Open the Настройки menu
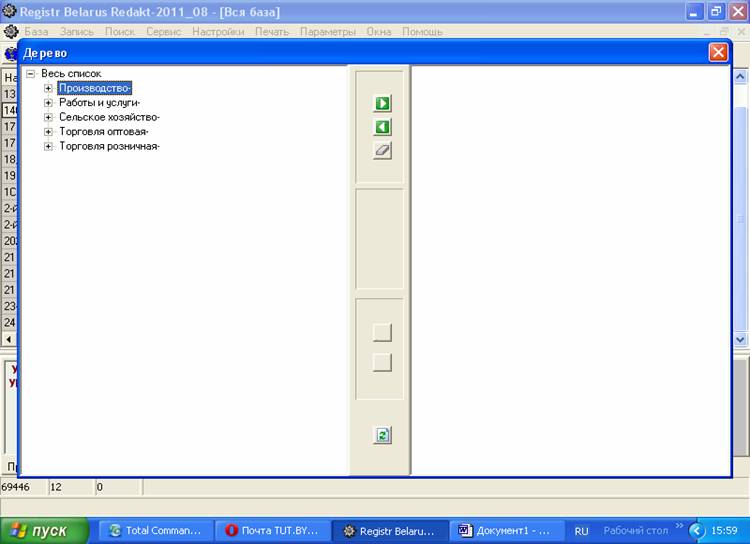750x544 pixels. tap(218, 32)
